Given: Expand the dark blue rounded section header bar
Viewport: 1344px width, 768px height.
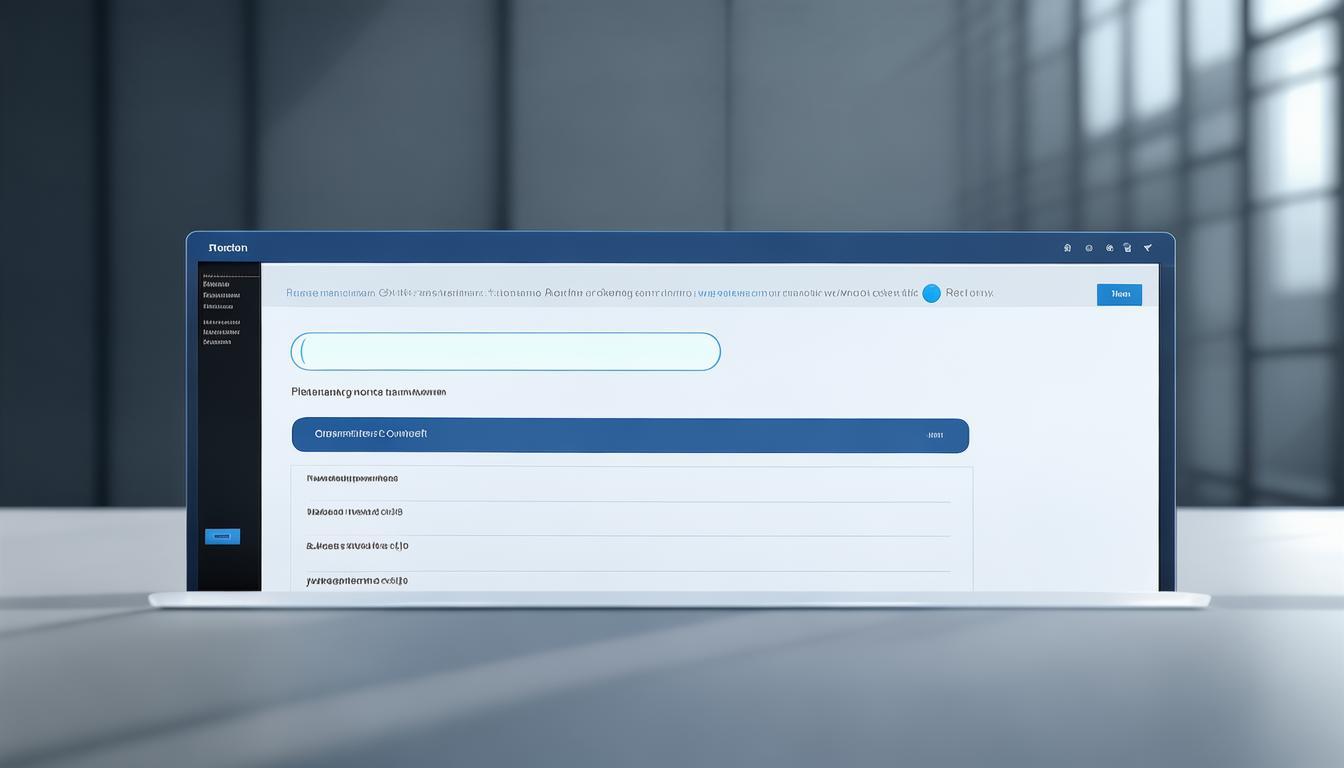Looking at the screenshot, I should tap(630, 435).
